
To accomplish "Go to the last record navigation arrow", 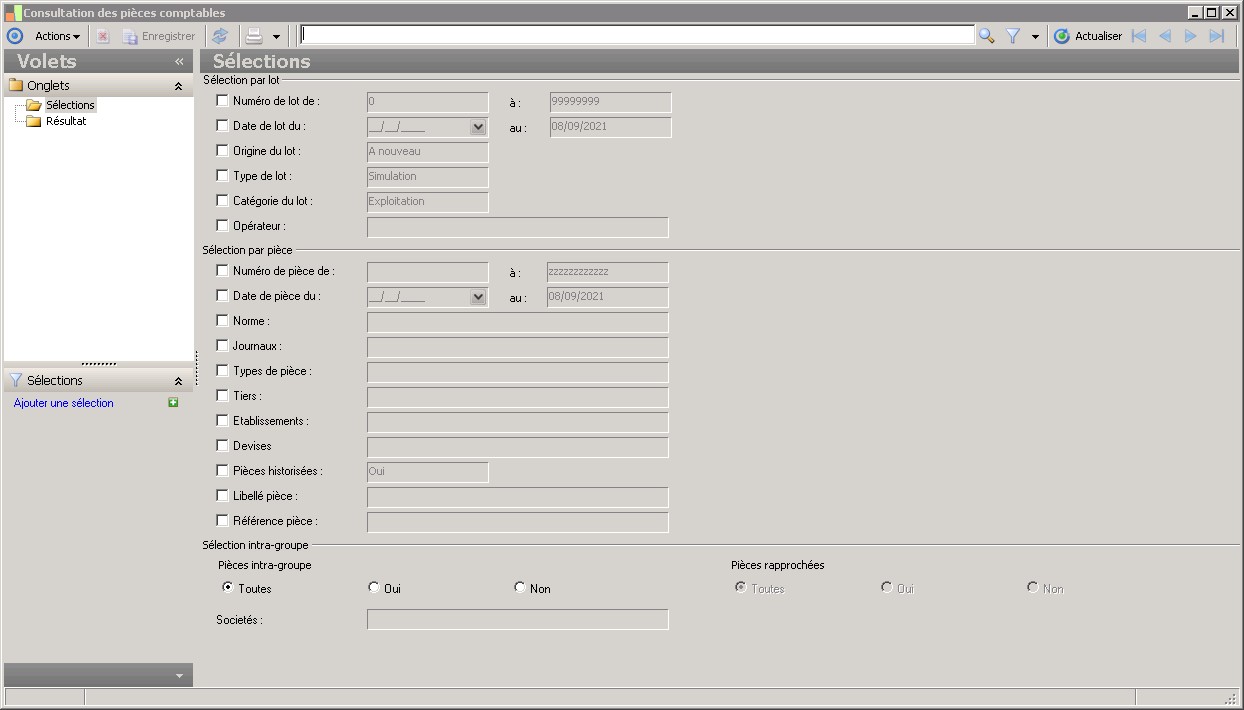I will click(x=1217, y=36).
